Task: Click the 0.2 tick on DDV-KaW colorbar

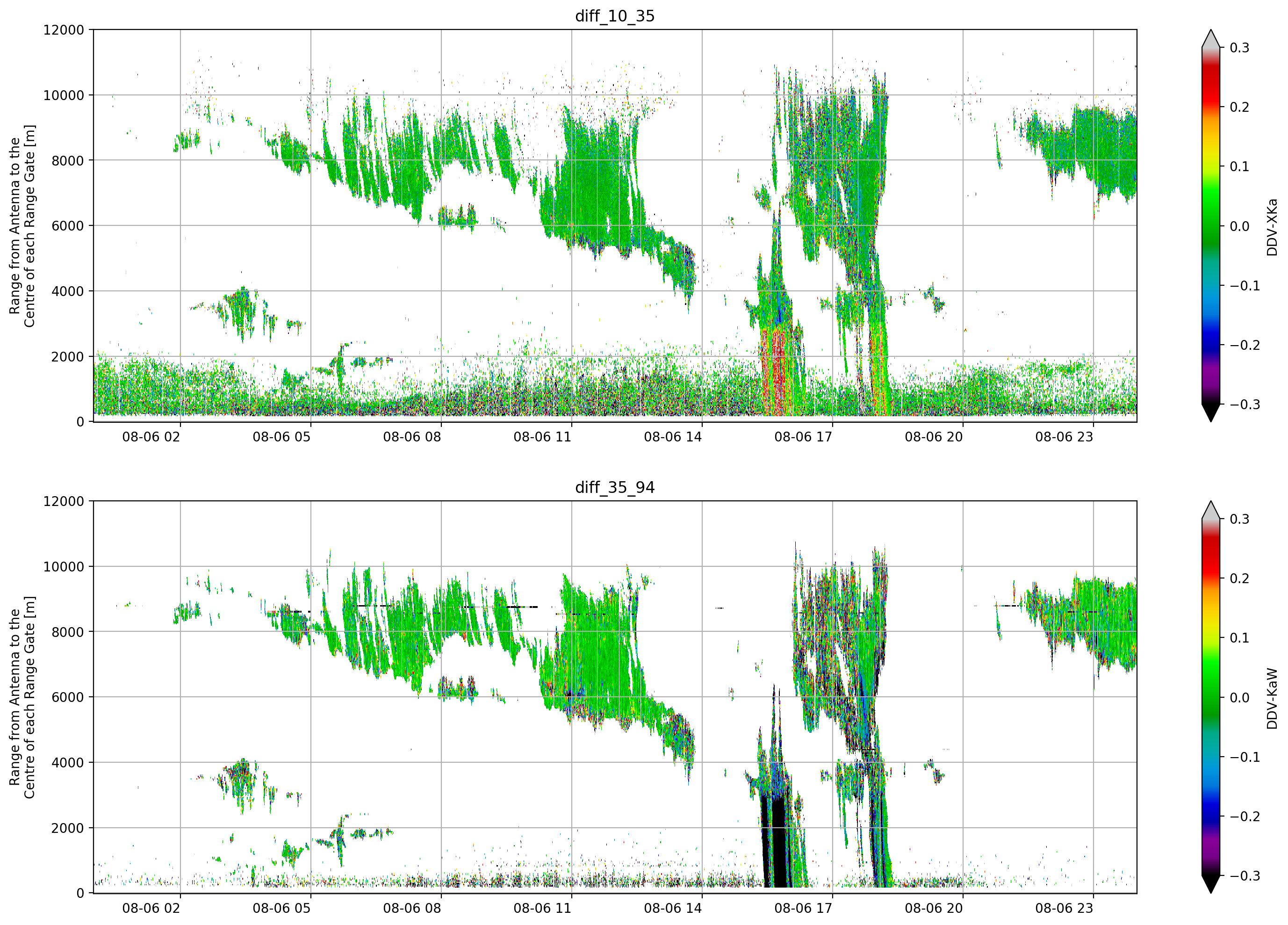Action: point(1239,578)
